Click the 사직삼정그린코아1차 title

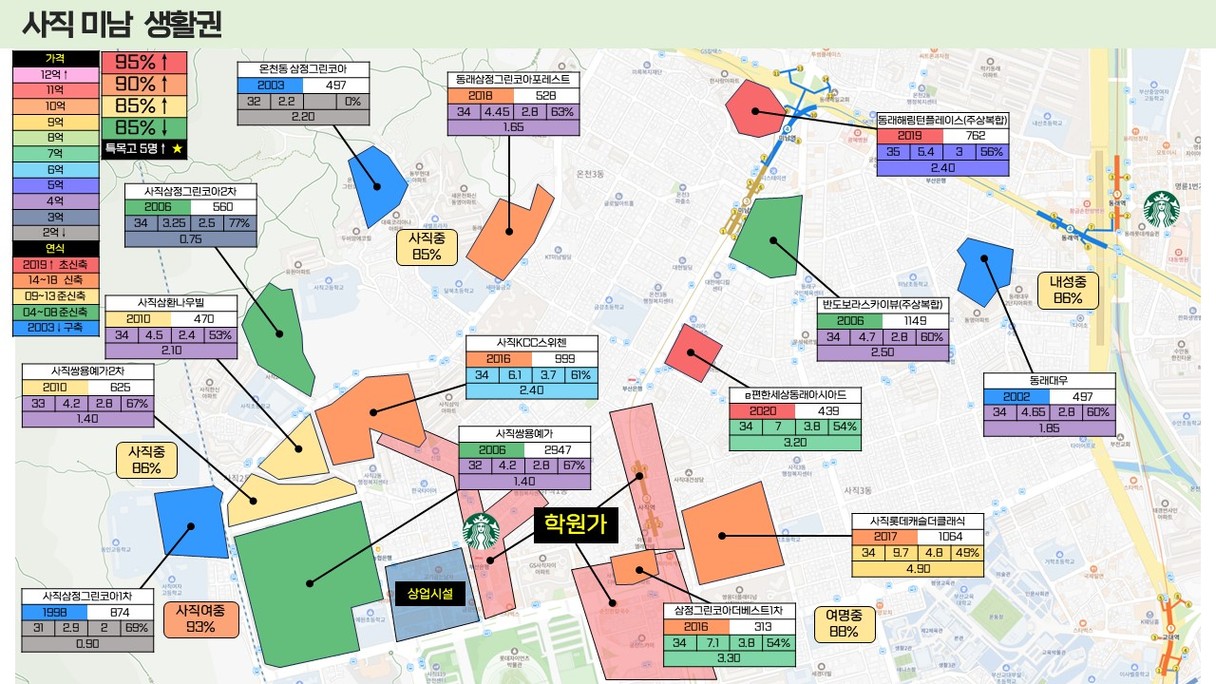point(87,597)
